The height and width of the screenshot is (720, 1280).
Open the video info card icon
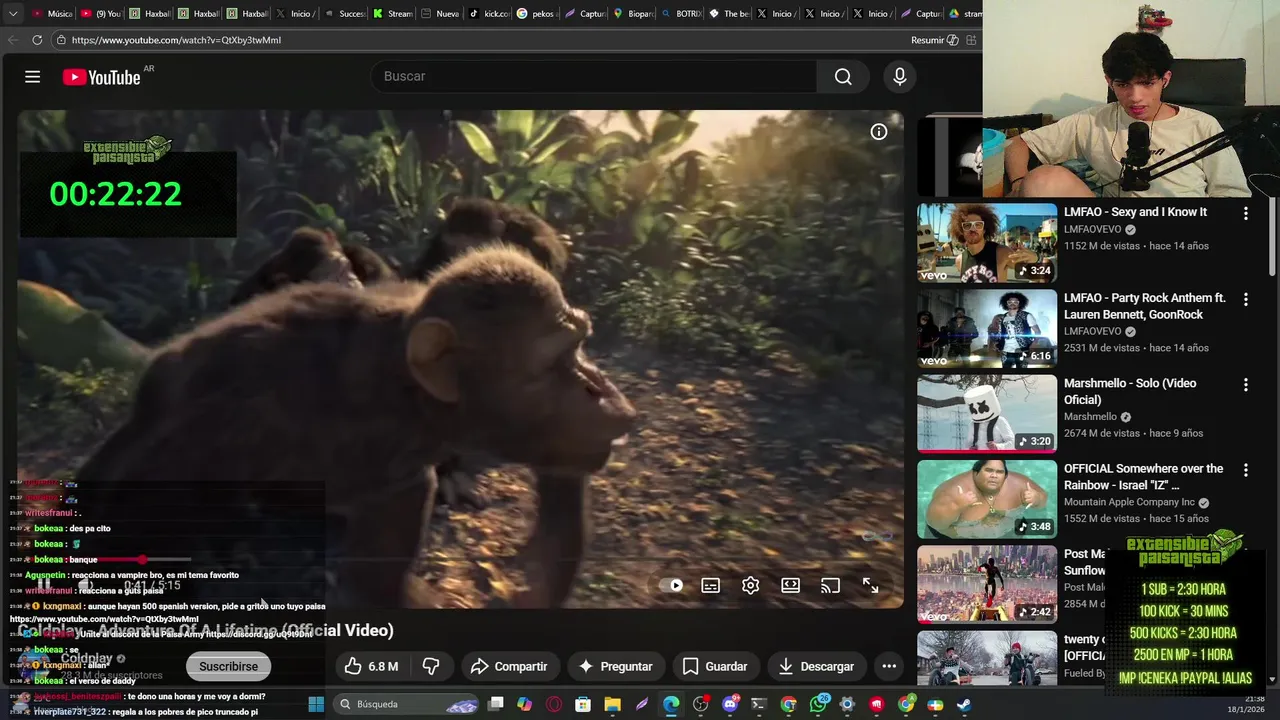coord(878,132)
